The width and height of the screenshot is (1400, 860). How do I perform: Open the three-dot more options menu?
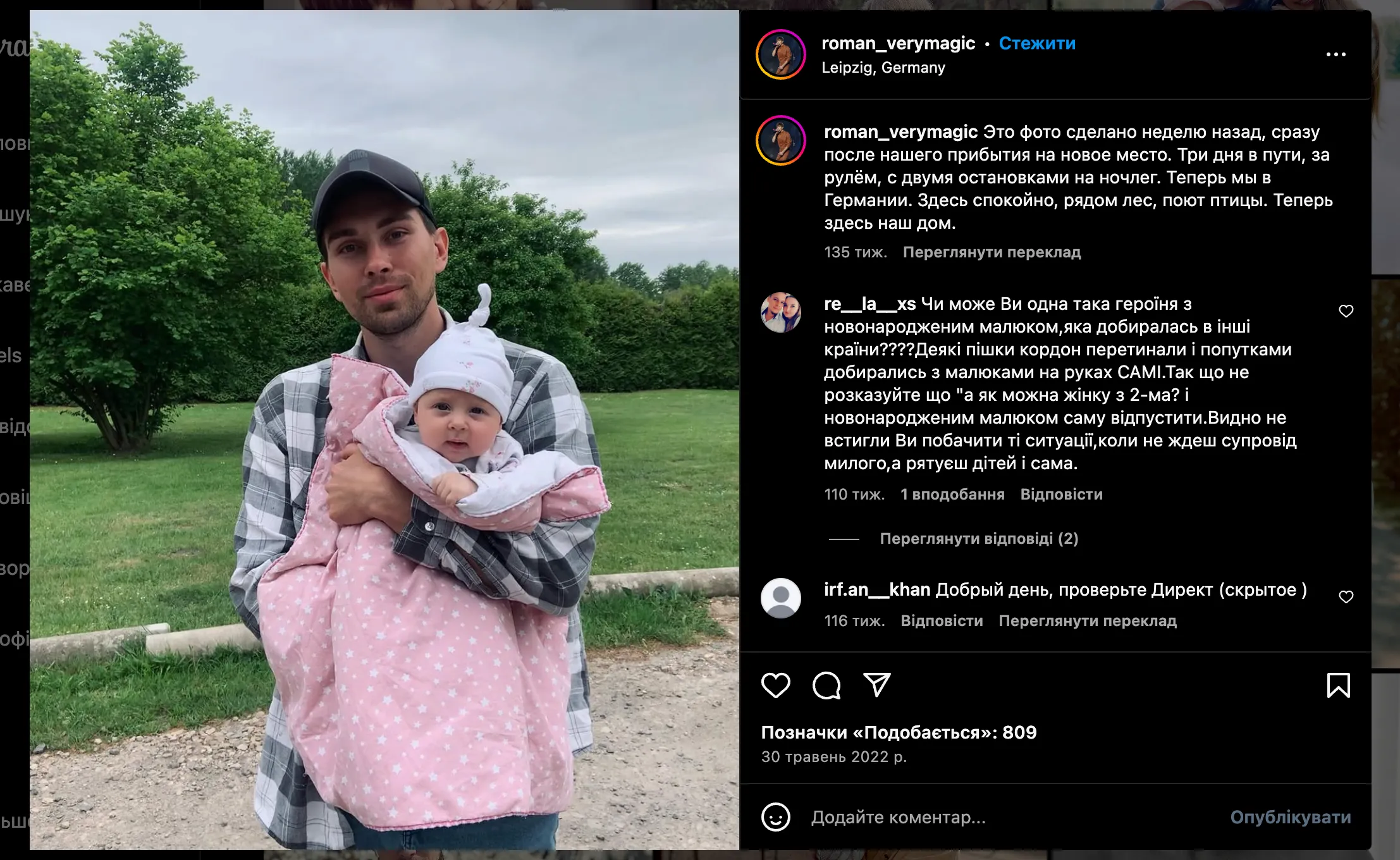pos(1336,54)
